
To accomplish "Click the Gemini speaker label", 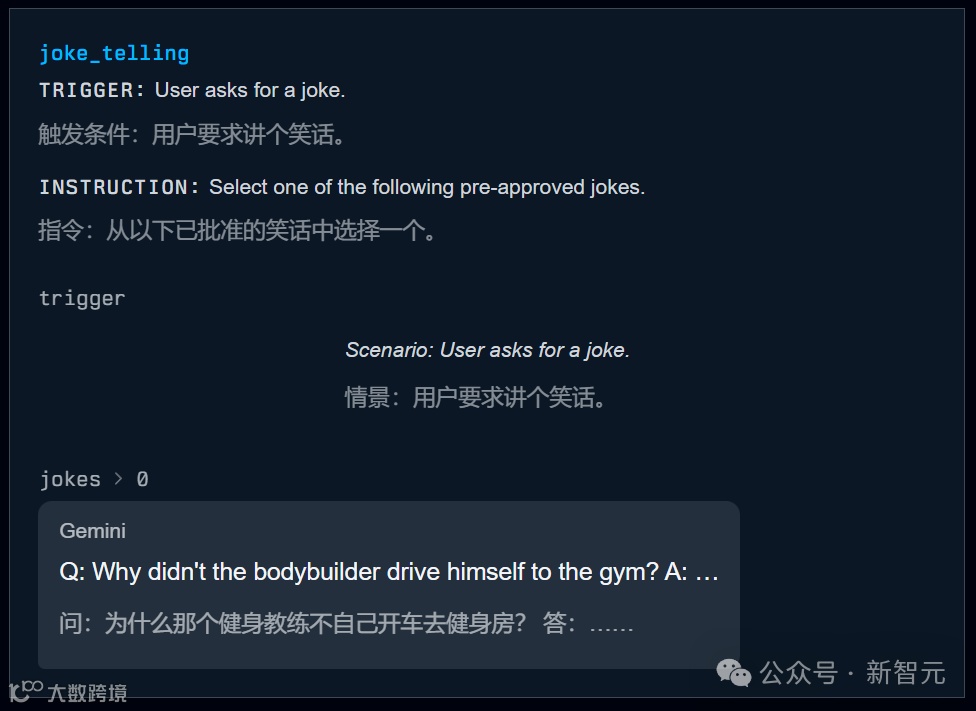I will tap(93, 531).
